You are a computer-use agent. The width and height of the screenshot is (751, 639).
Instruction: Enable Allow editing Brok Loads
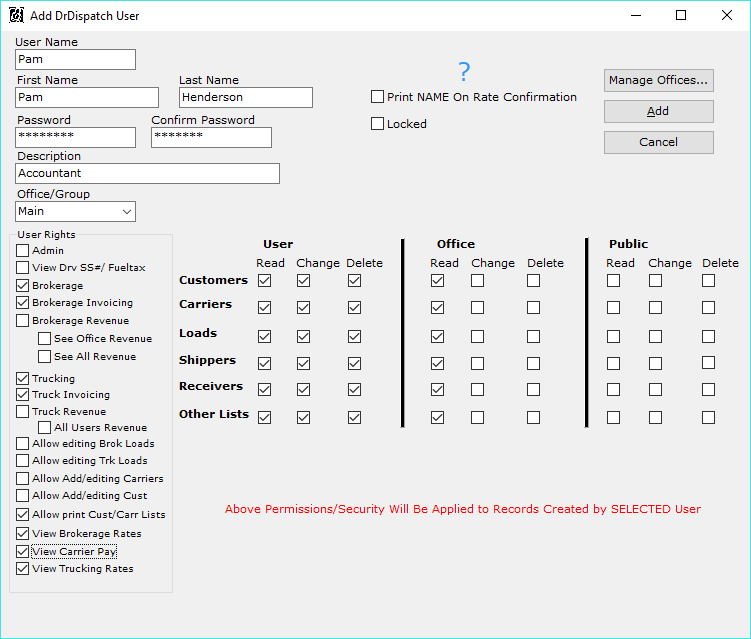[x=23, y=444]
